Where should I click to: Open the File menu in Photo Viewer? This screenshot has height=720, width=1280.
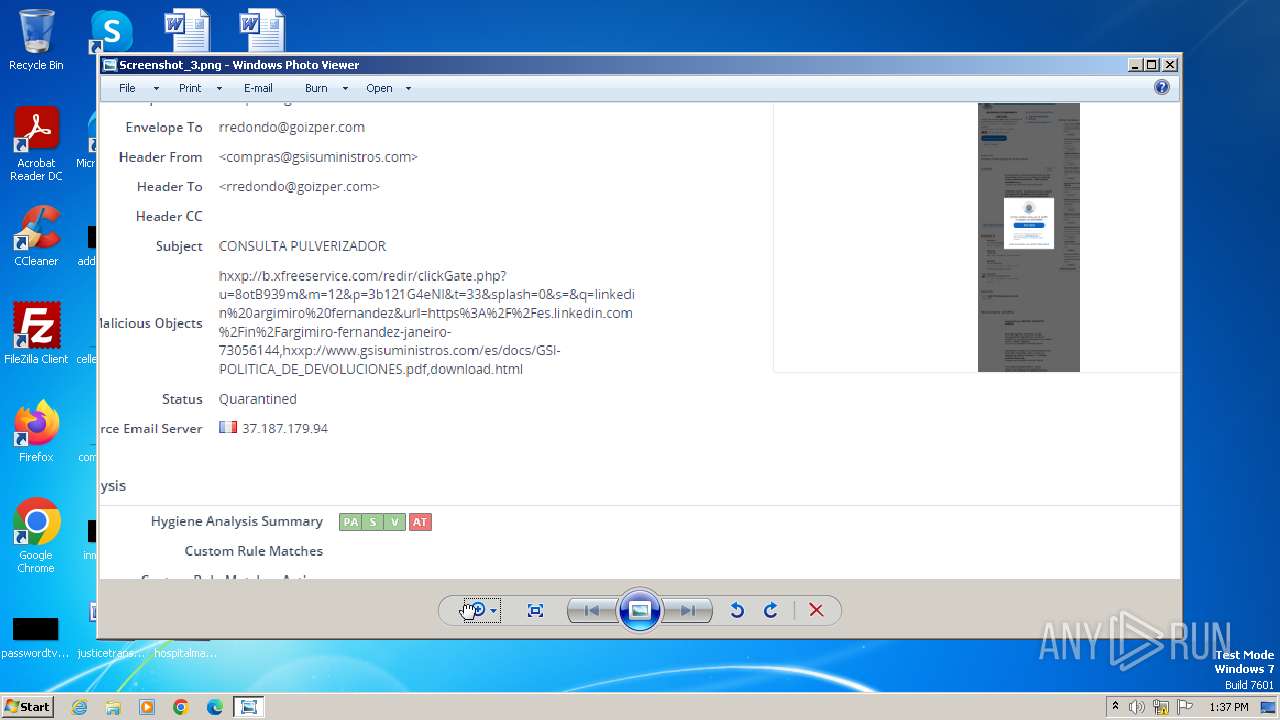[127, 88]
